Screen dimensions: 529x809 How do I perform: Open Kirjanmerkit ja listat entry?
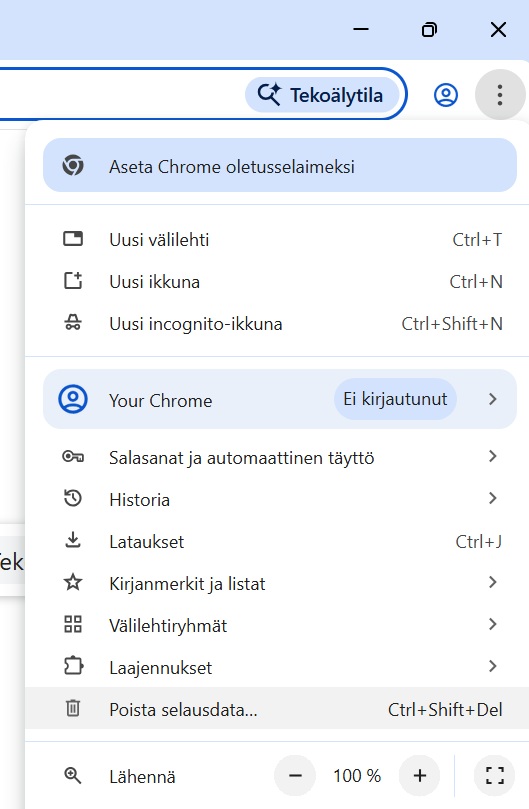click(277, 583)
